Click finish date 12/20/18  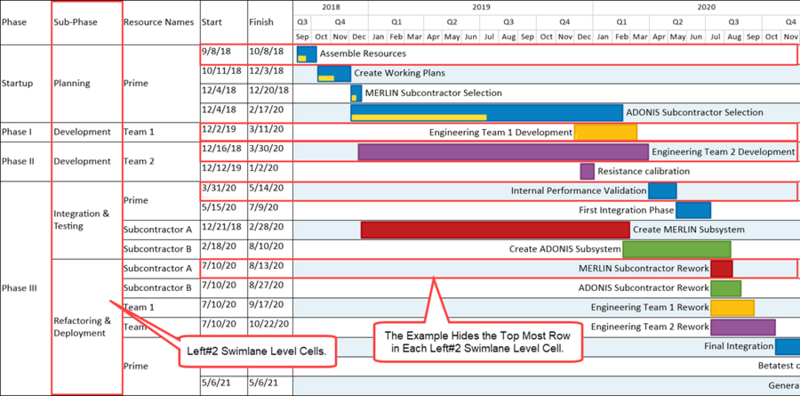[x=269, y=90]
